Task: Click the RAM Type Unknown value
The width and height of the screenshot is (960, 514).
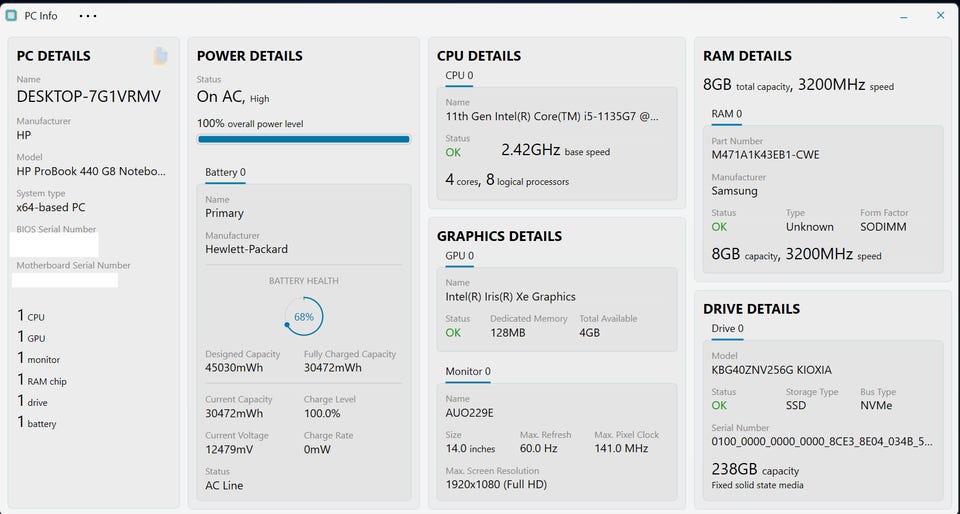Action: pyautogui.click(x=809, y=227)
